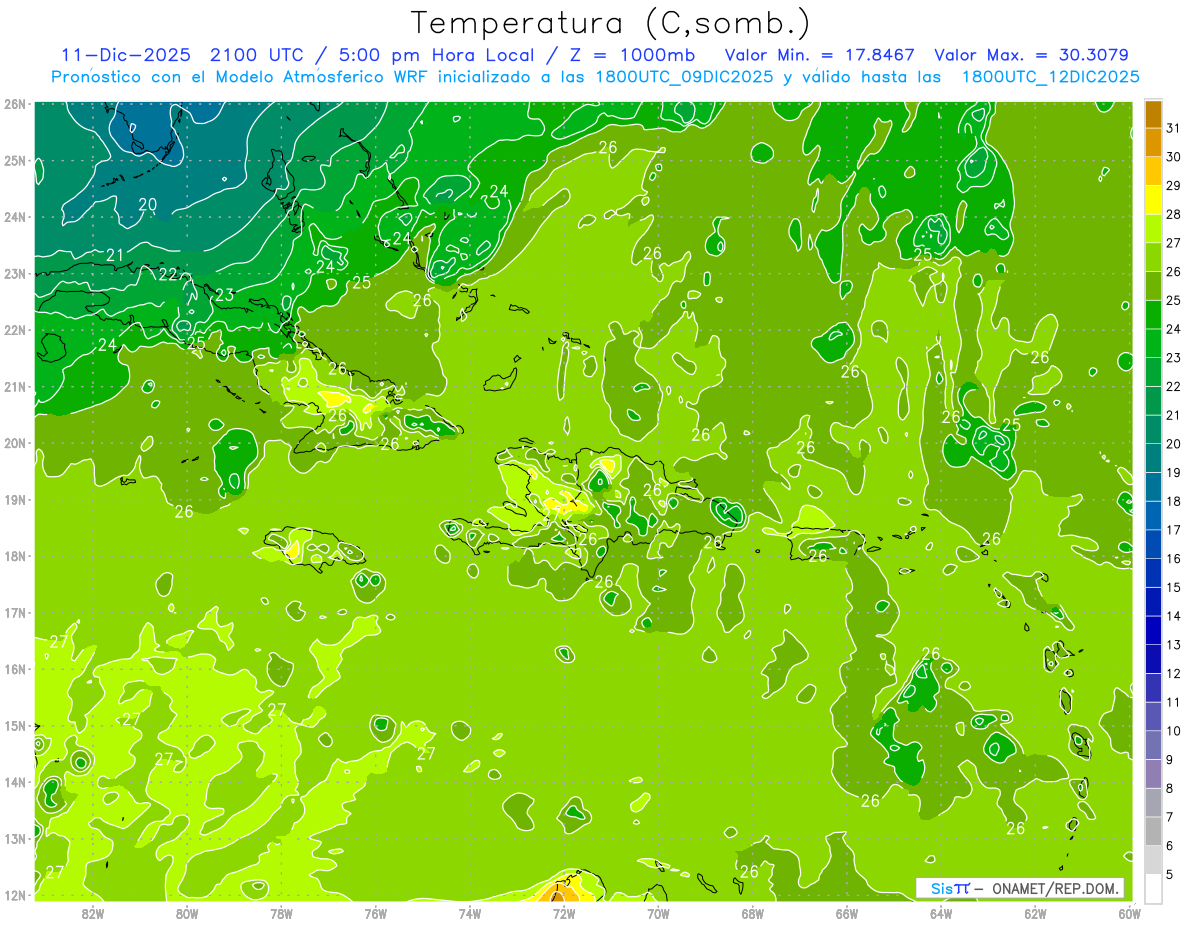Click the '60W' longitude axis label
Image resolution: width=1200 pixels, height=927 pixels.
[x=1130, y=913]
